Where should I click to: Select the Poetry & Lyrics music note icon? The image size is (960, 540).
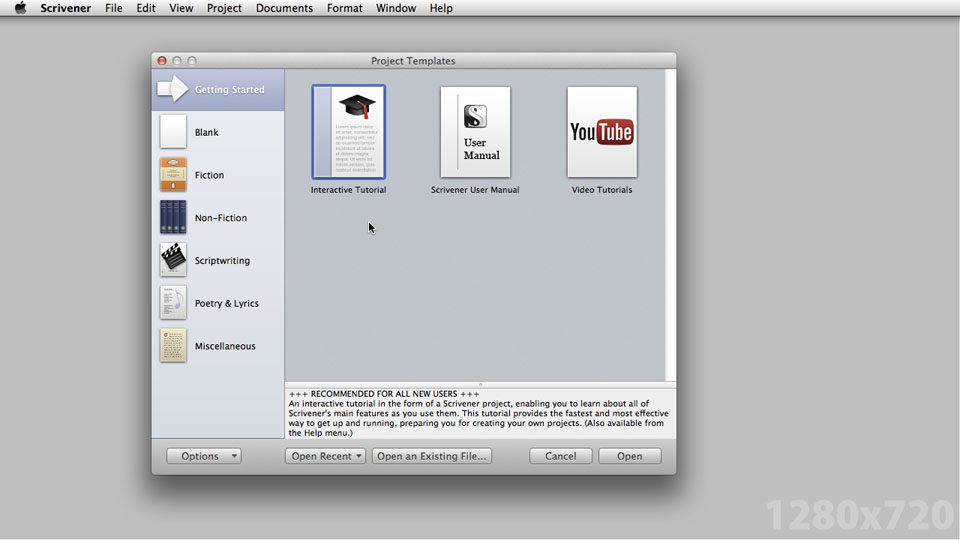point(173,302)
